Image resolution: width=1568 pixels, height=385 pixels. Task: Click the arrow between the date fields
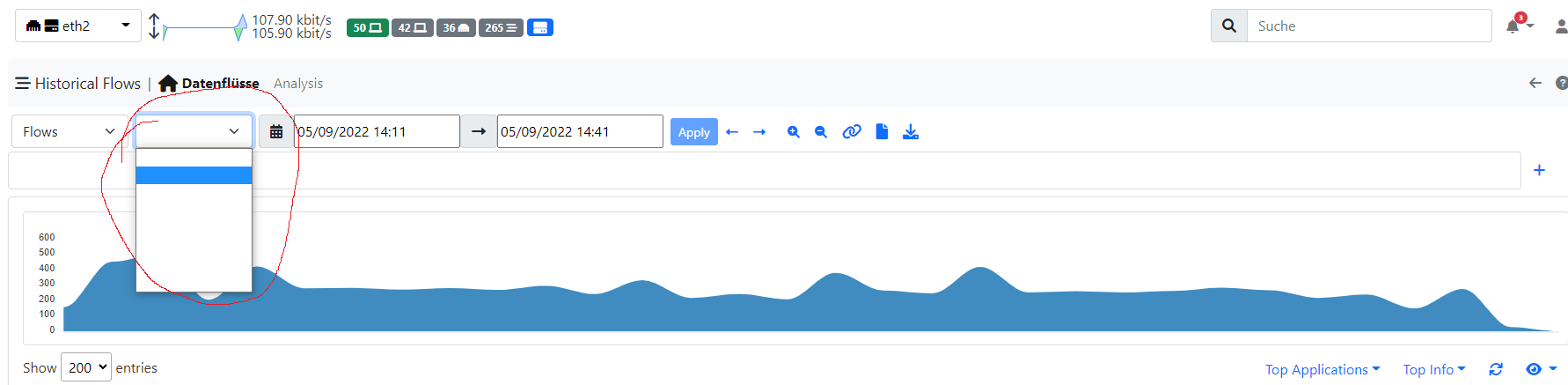[479, 131]
